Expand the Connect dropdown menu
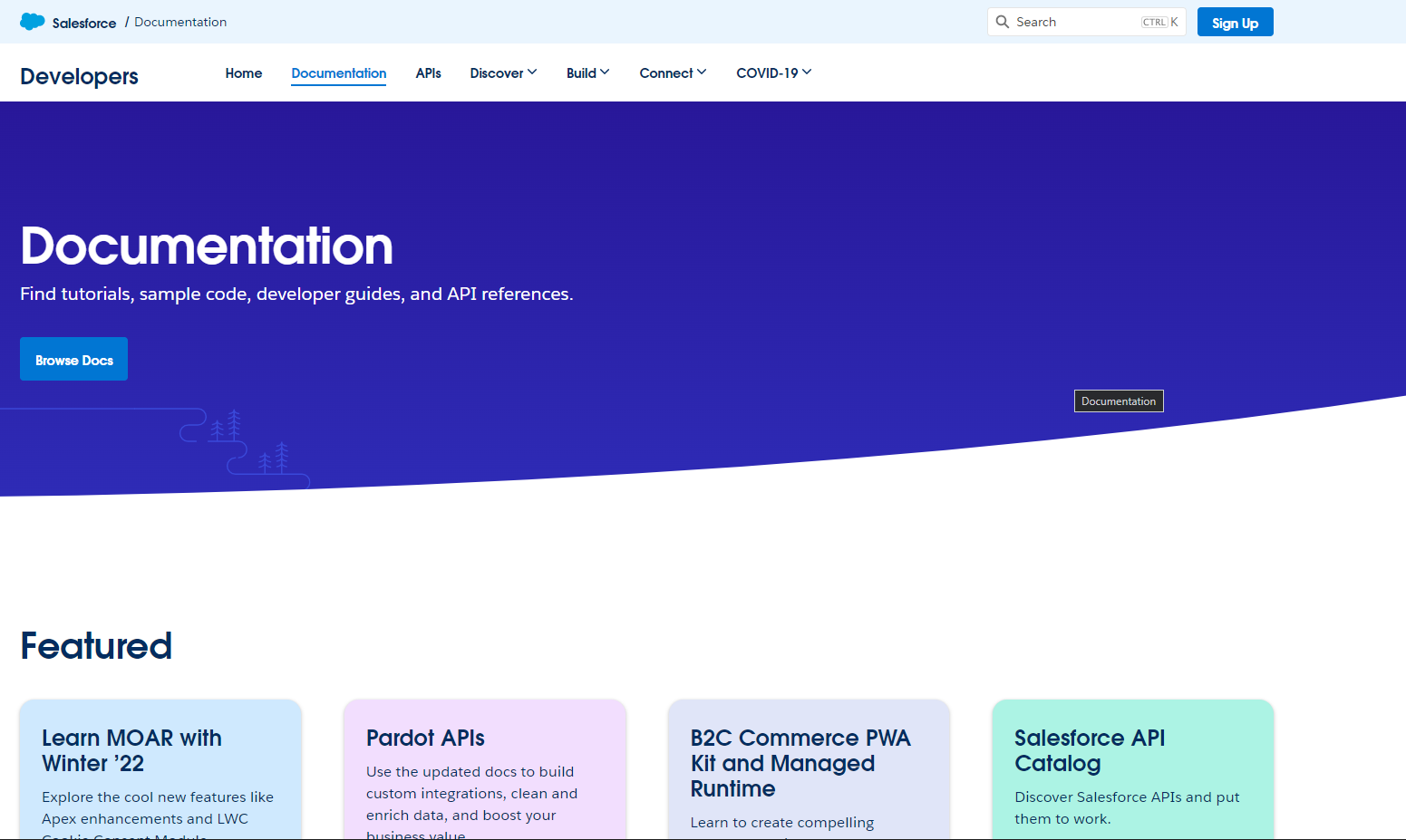Screen dimensions: 1406x840 point(673,73)
